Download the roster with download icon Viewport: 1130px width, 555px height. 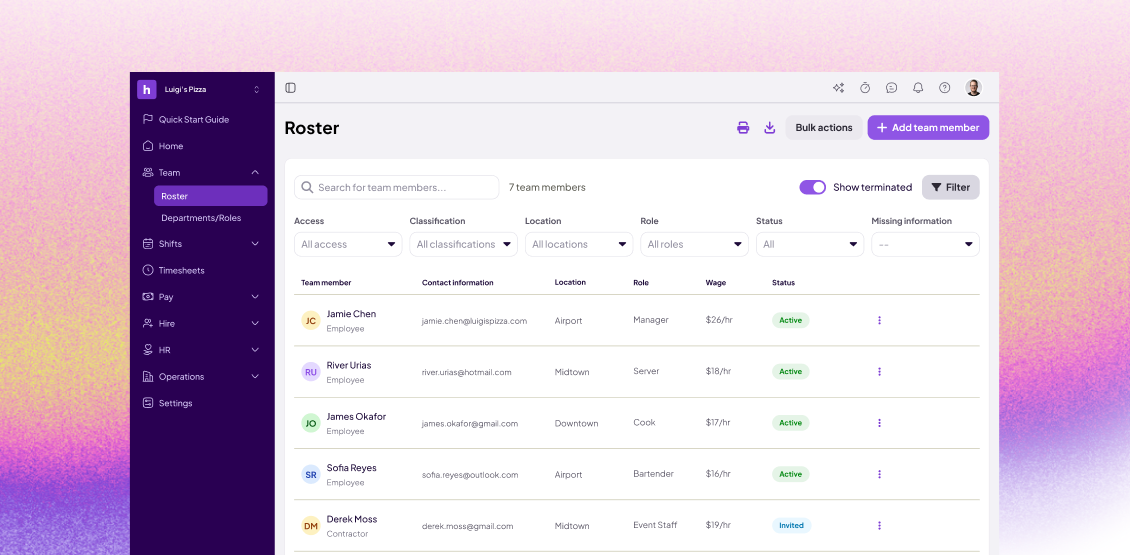770,128
